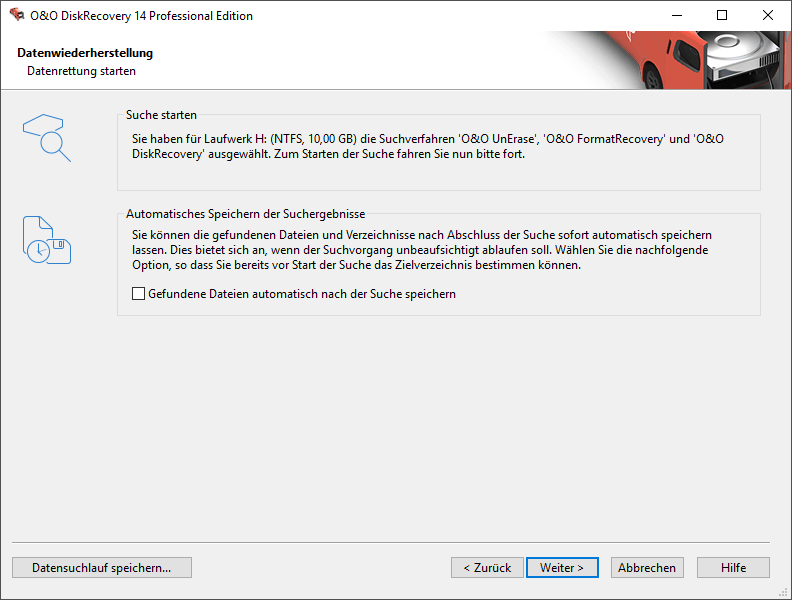Image resolution: width=792 pixels, height=600 pixels.
Task: Minimize the DiskRecovery window
Action: point(677,16)
